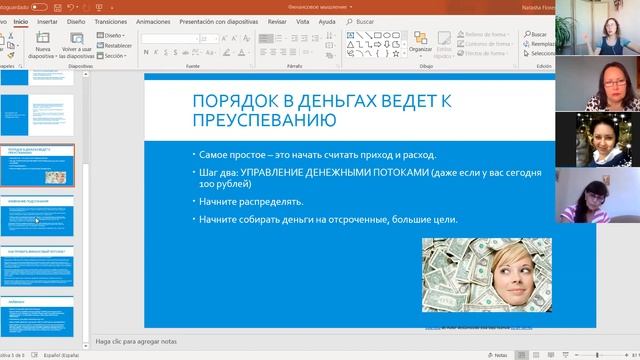
Task: Open Relleno de forma dropdown
Action: point(484,35)
